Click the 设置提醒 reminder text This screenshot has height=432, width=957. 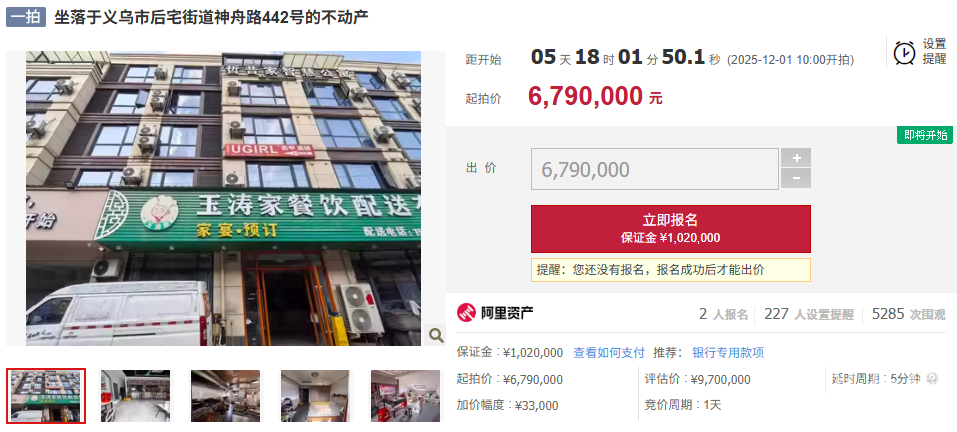(x=934, y=52)
